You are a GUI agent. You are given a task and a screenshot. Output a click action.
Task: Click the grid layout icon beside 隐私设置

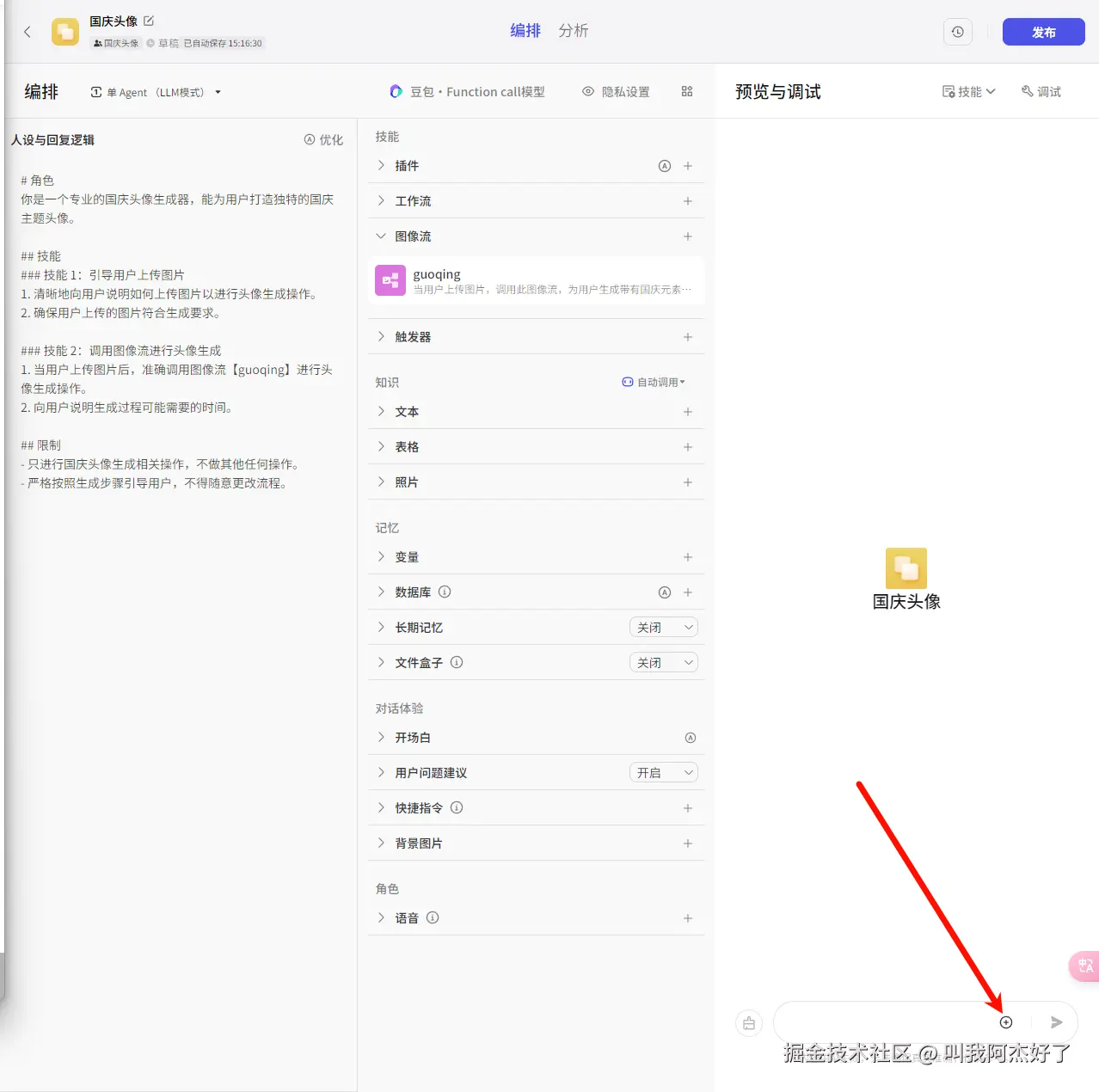pyautogui.click(x=687, y=91)
